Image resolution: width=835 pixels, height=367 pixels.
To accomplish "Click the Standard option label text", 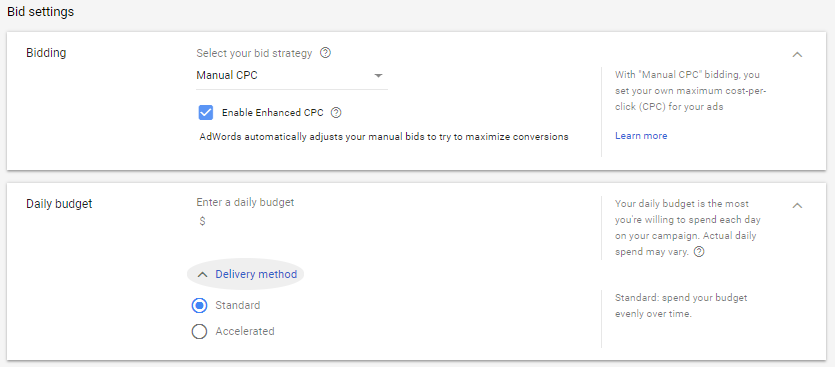I will (238, 305).
